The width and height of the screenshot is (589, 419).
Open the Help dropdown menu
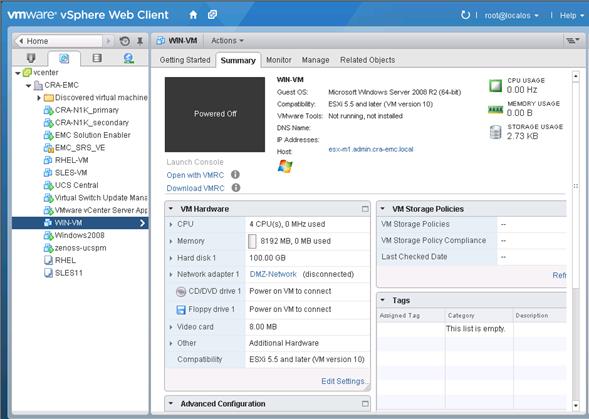(572, 15)
